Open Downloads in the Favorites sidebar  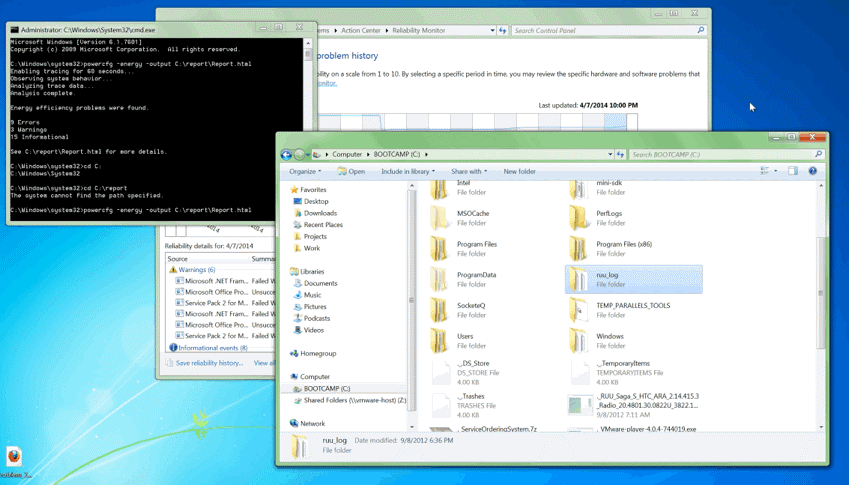320,213
